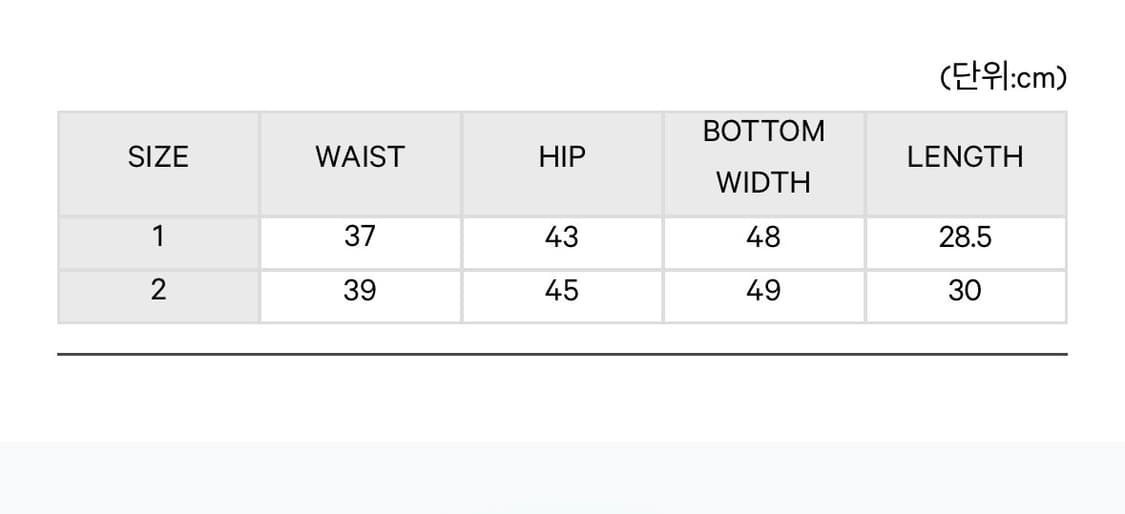This screenshot has width=1125, height=514.
Task: Click the light blue section below divider
Action: click(562, 478)
